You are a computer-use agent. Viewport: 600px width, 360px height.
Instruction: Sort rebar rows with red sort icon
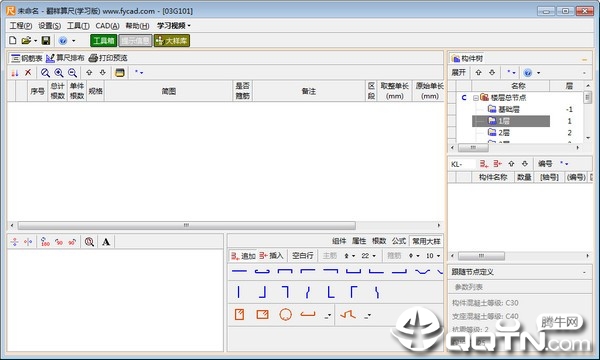(15, 72)
